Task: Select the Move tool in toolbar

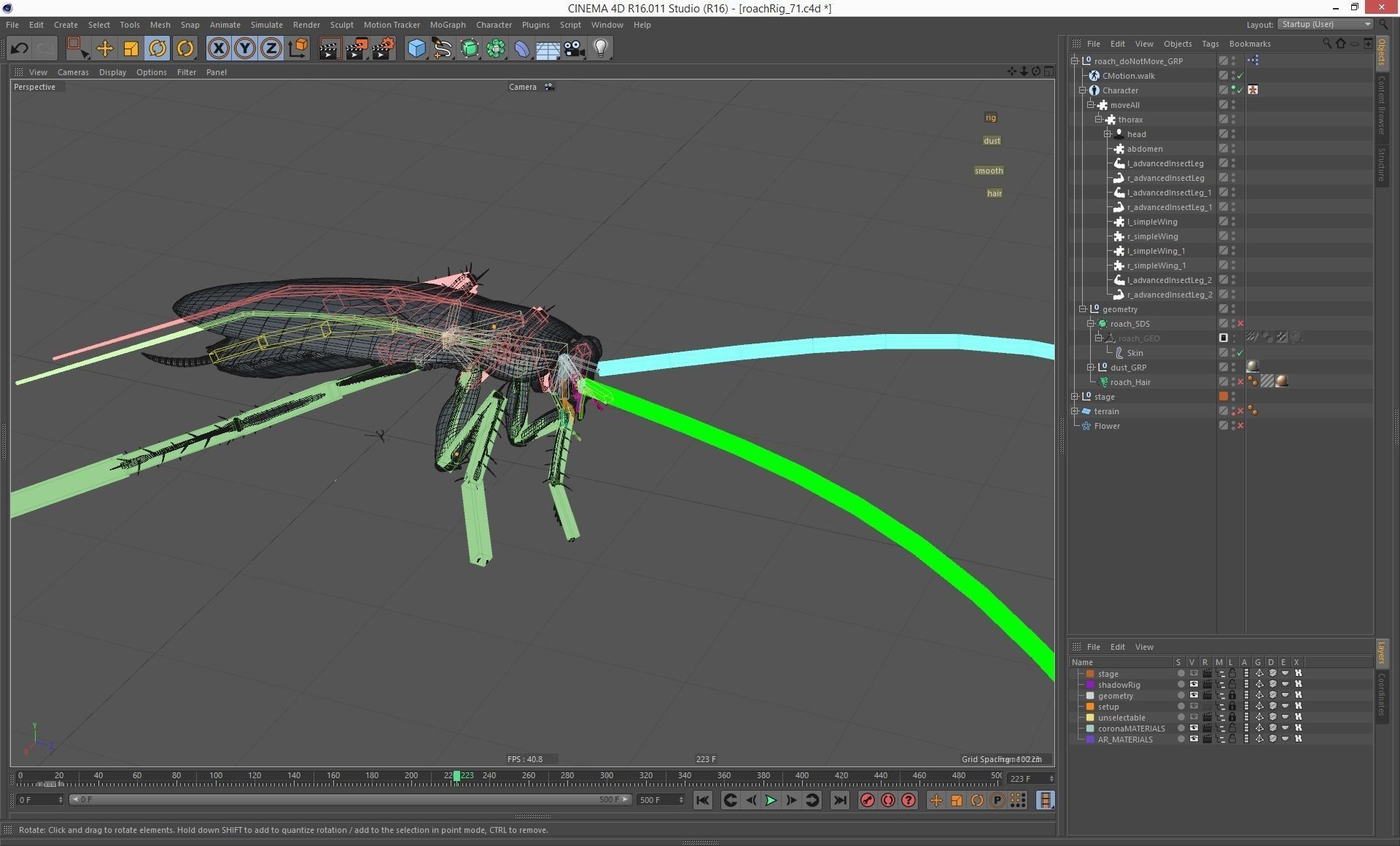Action: pyautogui.click(x=105, y=49)
